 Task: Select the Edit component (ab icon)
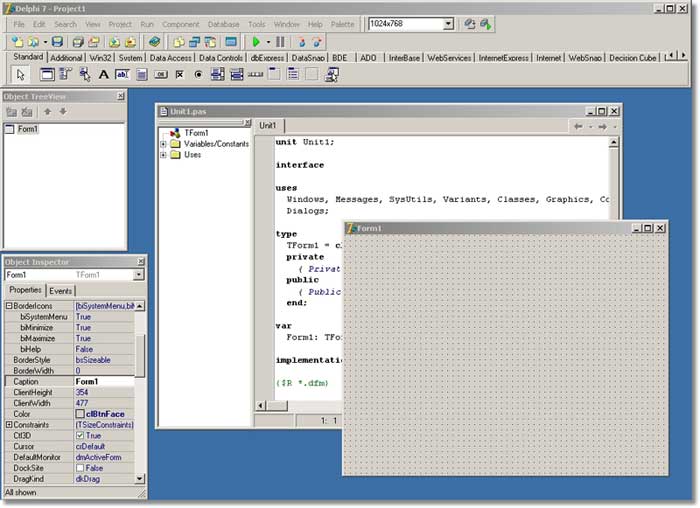coord(122,74)
